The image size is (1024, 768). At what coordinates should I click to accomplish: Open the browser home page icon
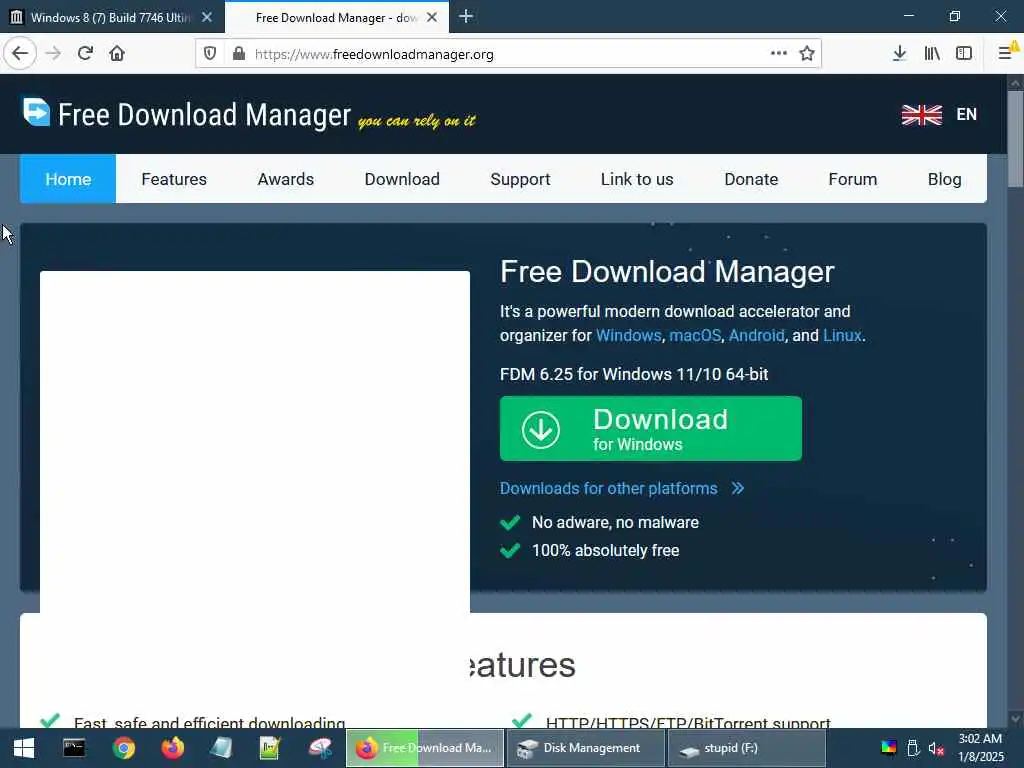[117, 54]
